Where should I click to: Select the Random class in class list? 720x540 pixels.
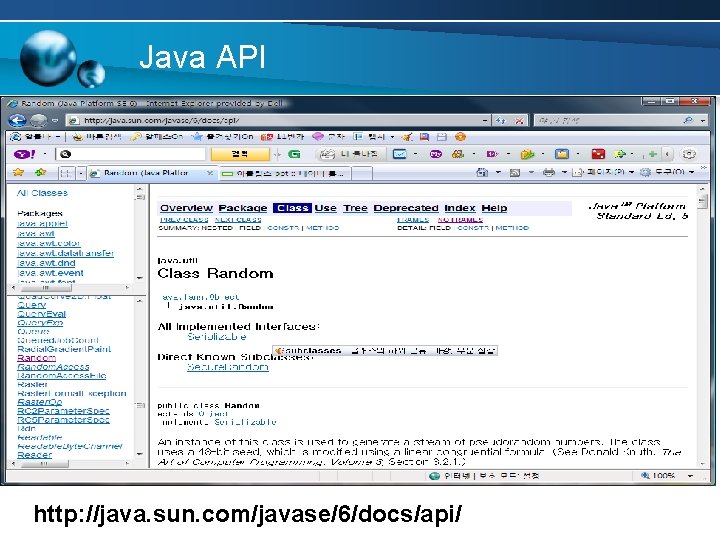36,358
